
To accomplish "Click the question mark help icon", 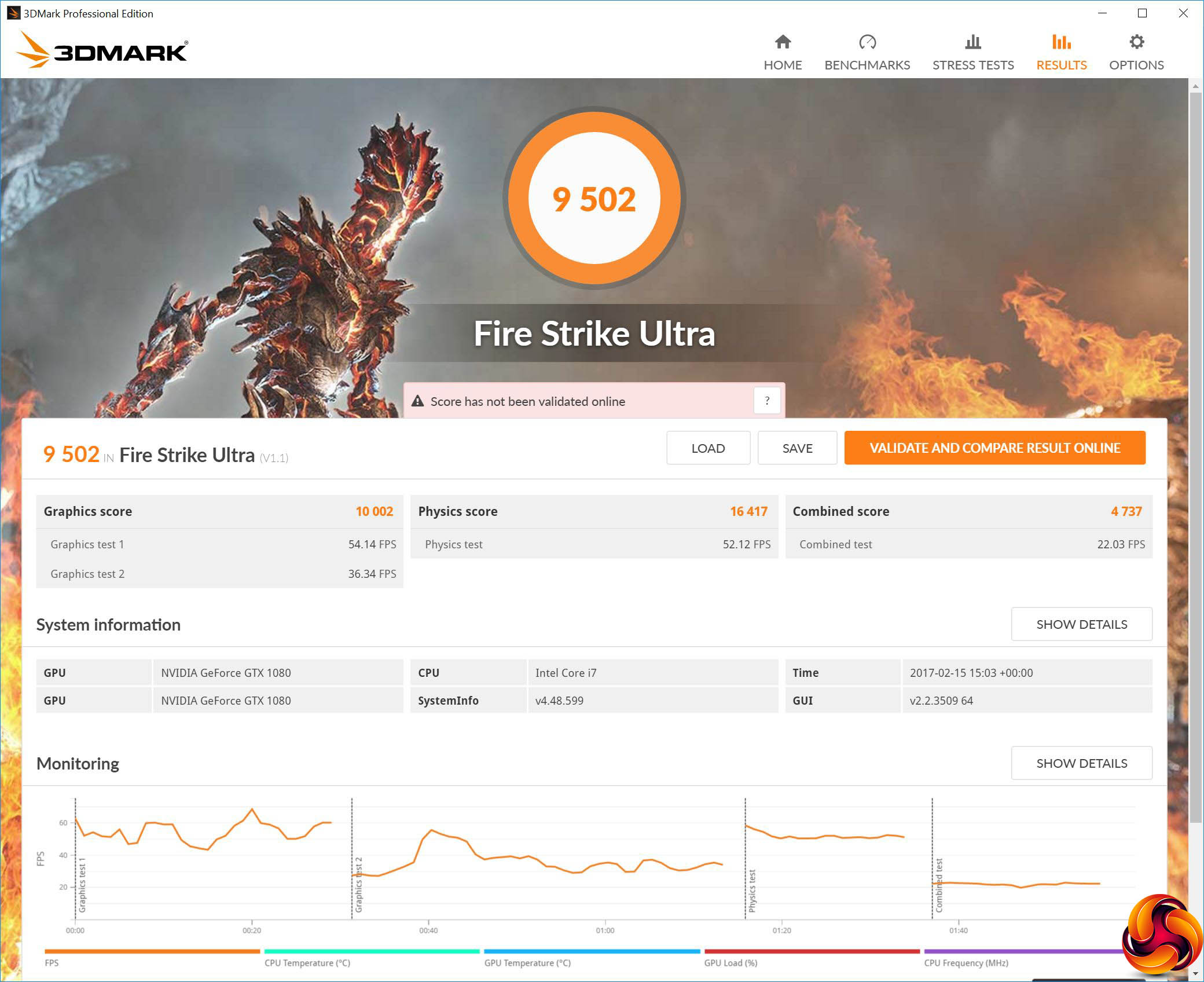I will coord(767,401).
